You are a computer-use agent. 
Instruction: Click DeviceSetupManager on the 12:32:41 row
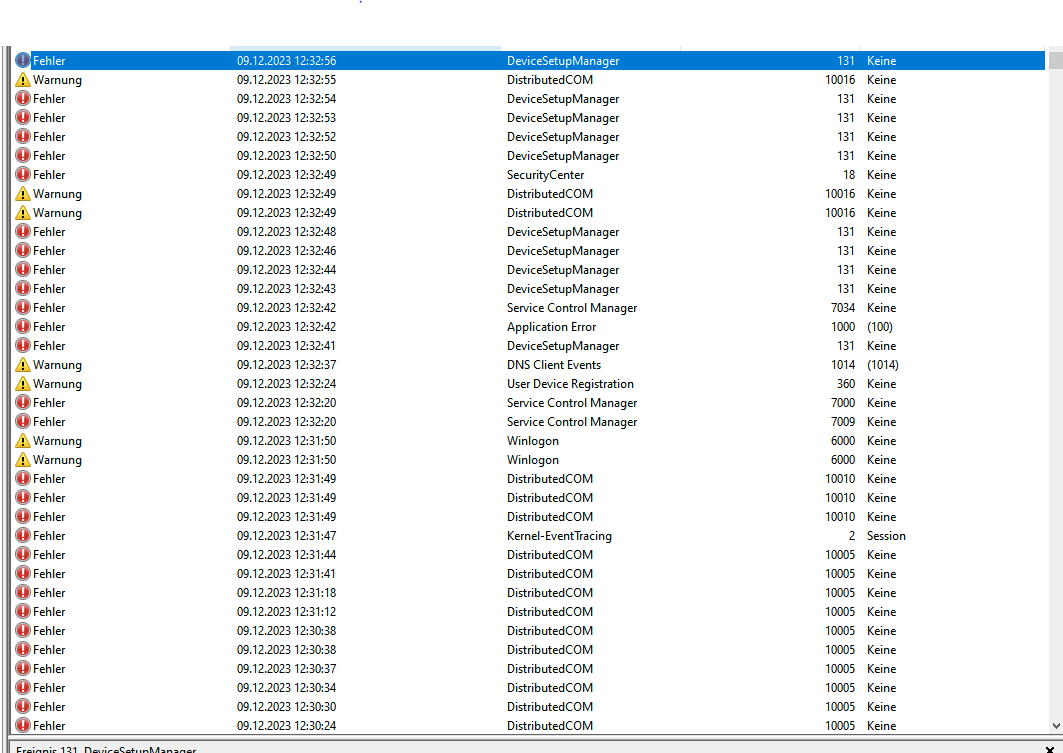tap(563, 345)
